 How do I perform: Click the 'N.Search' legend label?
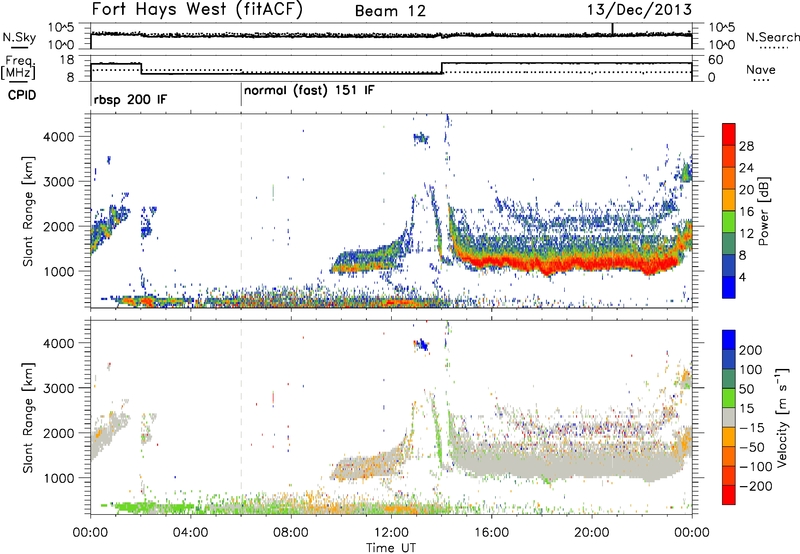(772, 37)
